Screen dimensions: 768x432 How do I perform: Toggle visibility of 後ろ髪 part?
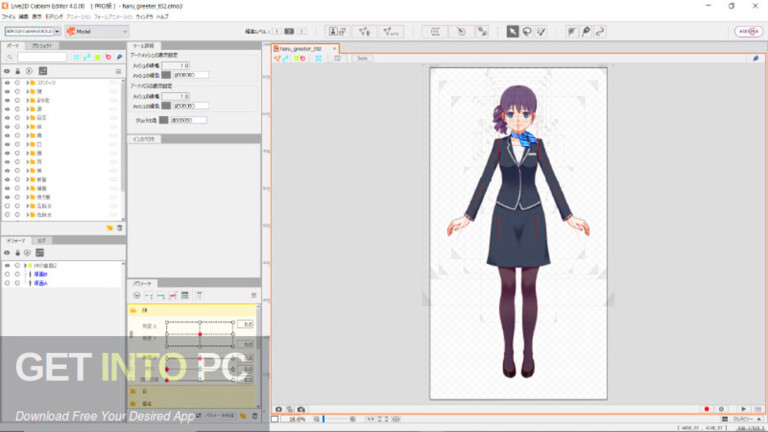[7, 197]
